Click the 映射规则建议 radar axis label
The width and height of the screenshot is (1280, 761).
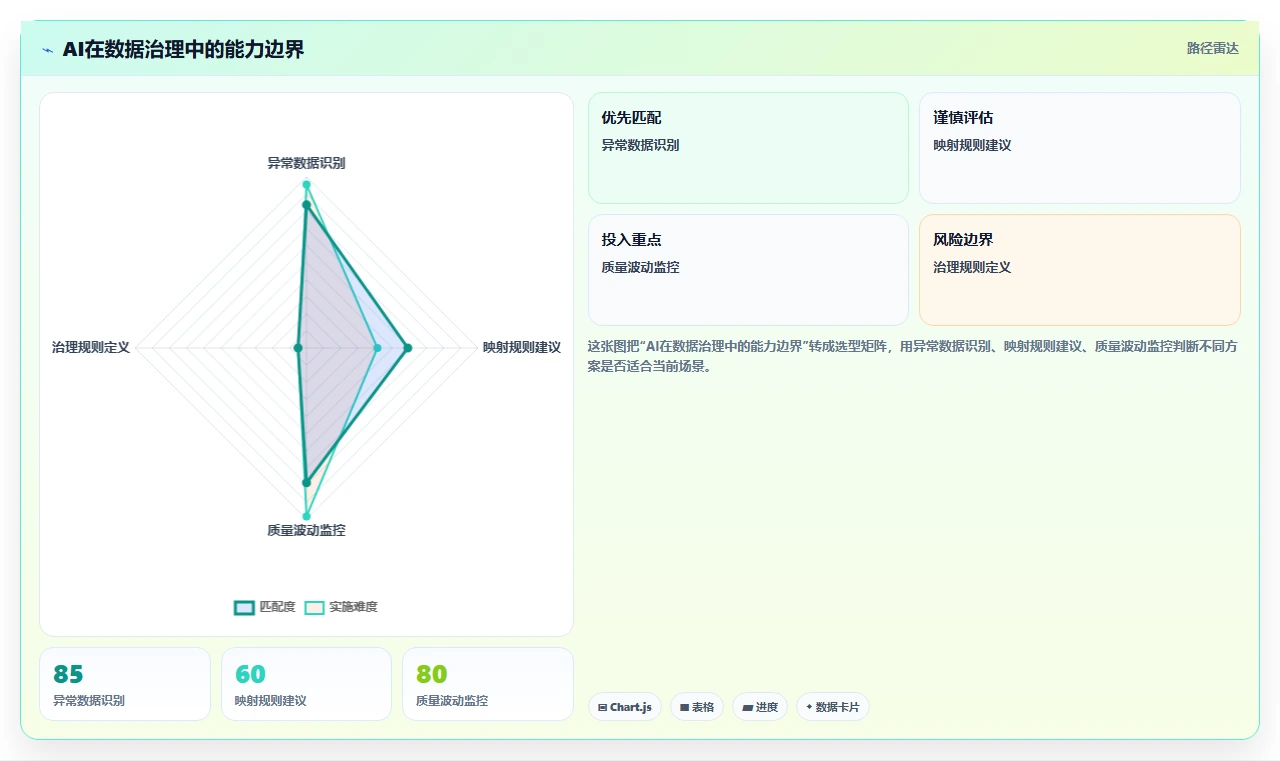point(522,347)
